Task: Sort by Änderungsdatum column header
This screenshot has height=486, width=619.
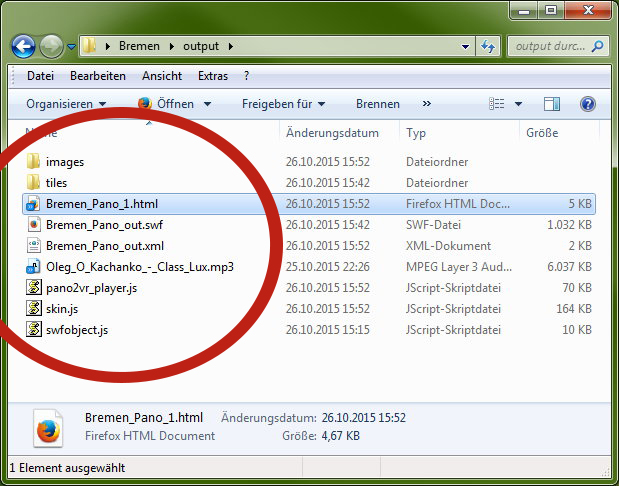Action: pos(332,133)
